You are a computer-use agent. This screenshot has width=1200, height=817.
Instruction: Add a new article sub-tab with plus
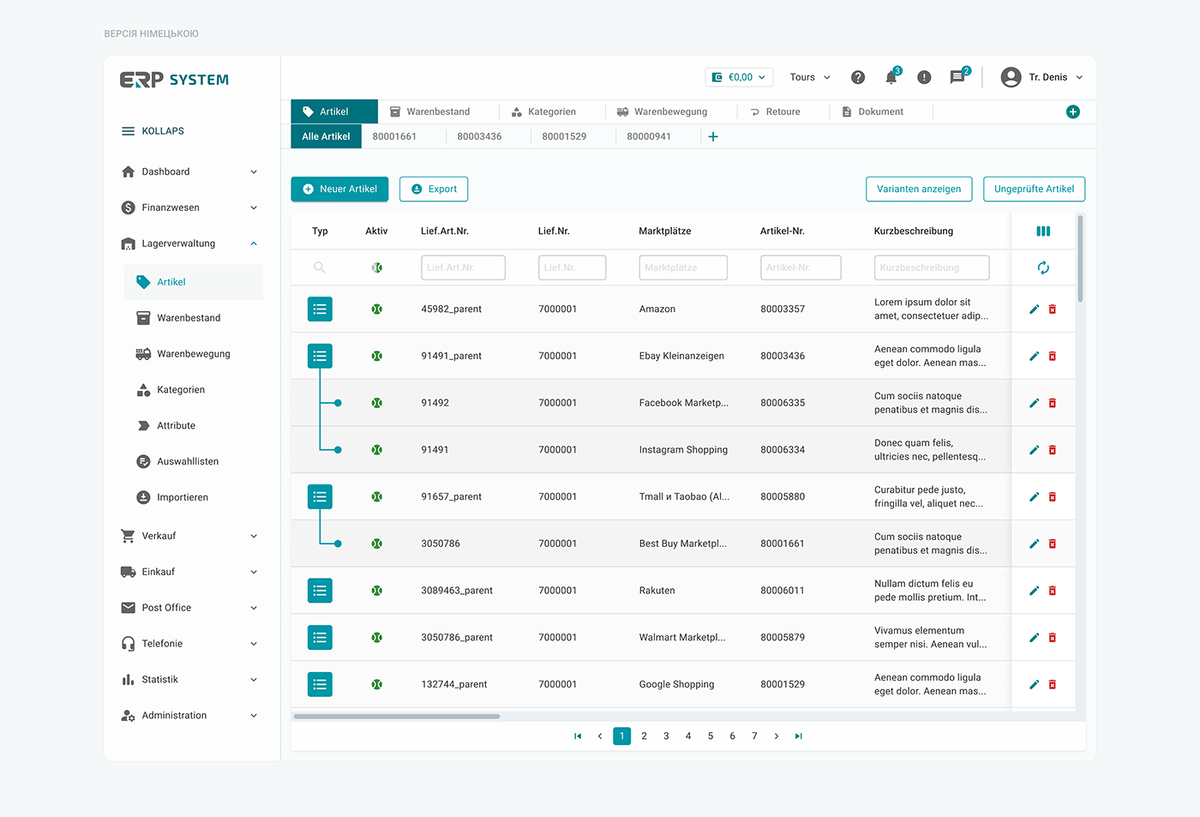pyautogui.click(x=713, y=136)
